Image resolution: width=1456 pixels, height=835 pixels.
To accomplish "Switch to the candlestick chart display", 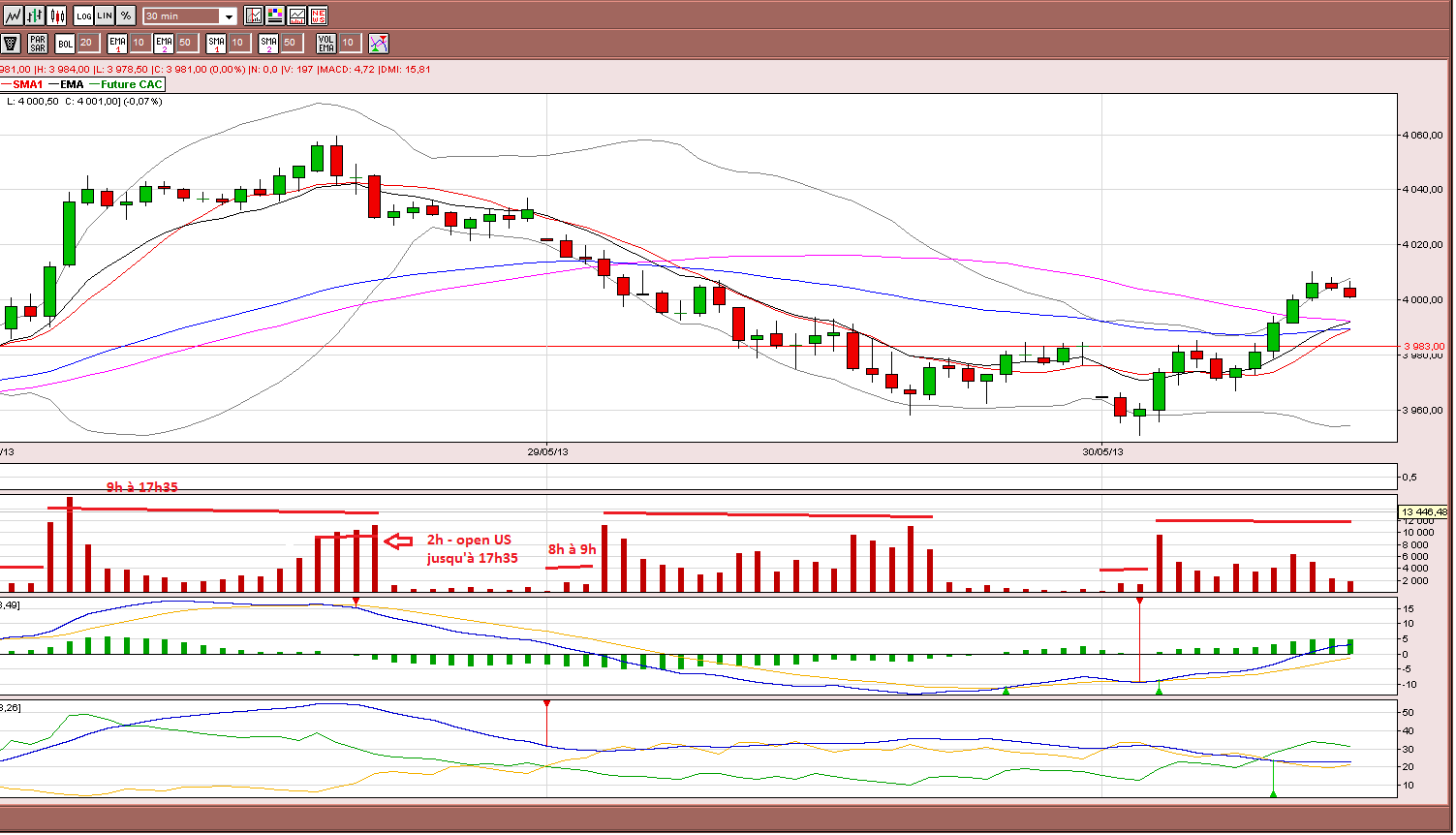I will (x=57, y=15).
